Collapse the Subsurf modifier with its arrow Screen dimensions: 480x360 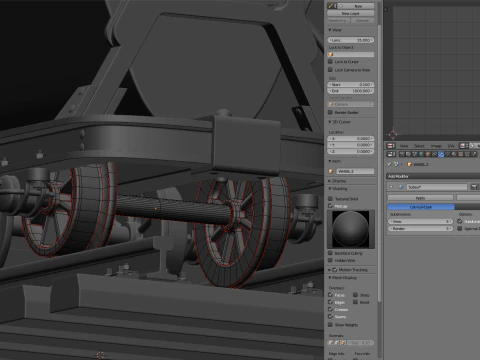391,187
